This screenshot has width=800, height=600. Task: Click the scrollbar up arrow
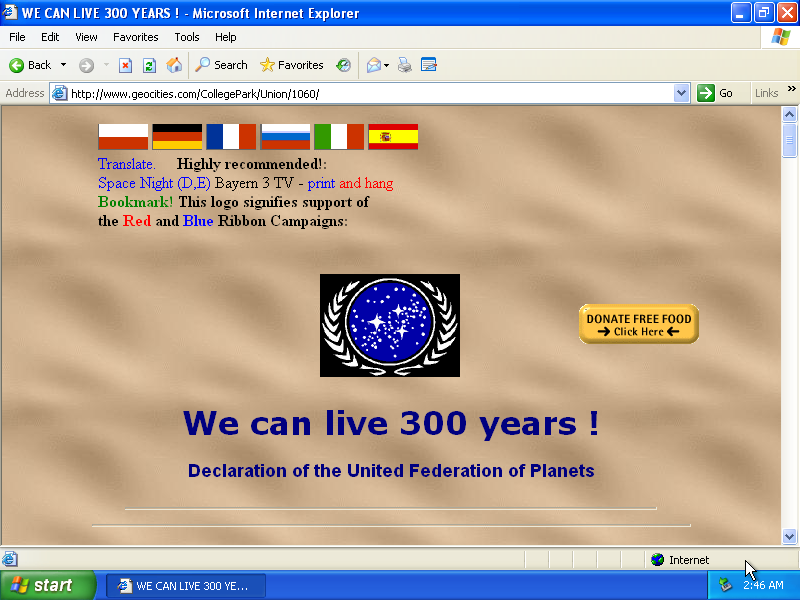(x=789, y=114)
